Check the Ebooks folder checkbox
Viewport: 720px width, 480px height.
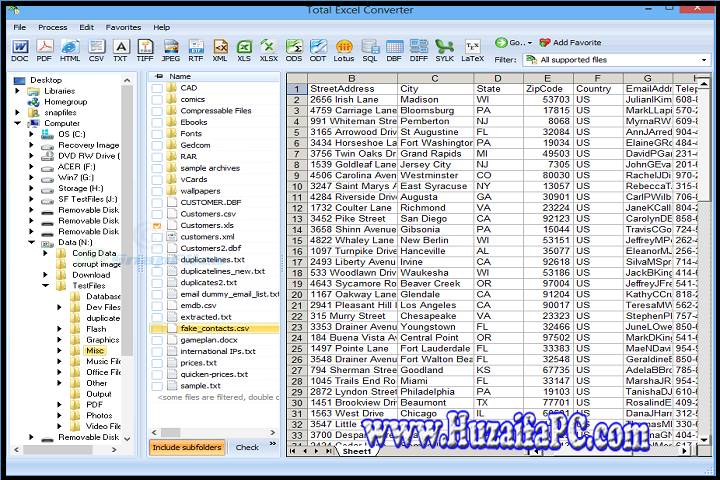157,122
